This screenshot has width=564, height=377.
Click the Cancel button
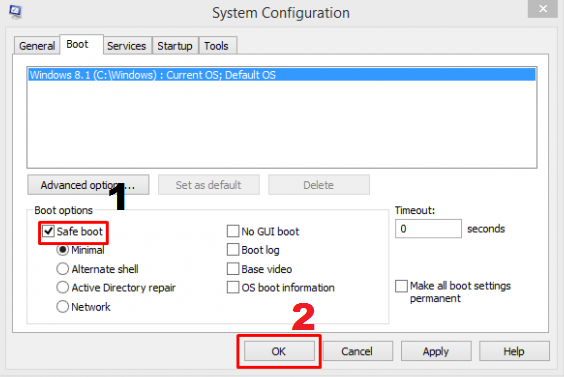(358, 351)
